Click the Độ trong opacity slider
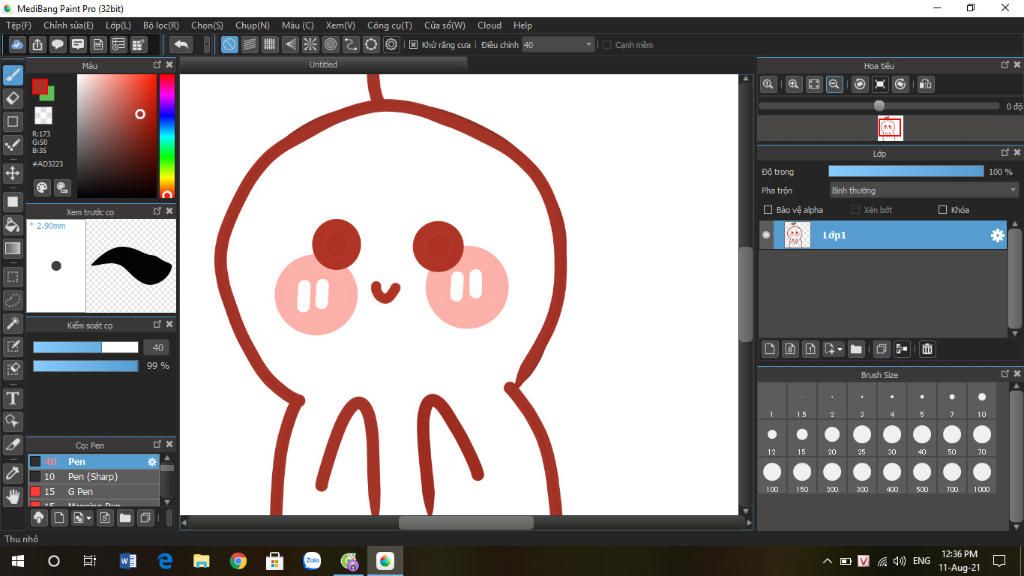Viewport: 1024px width, 576px height. 905,172
